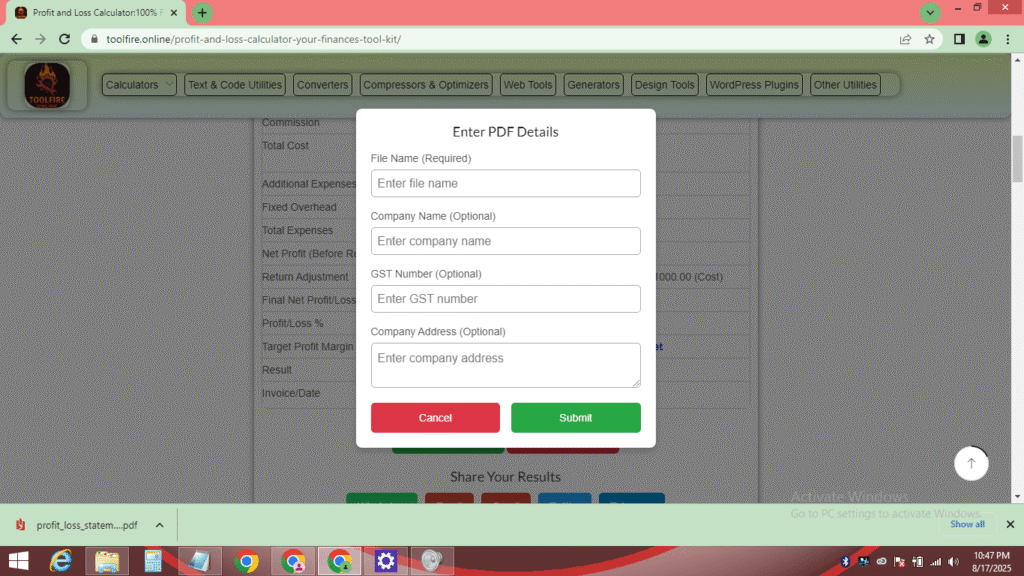Screen dimensions: 1024x576
Task: Cancel the Enter PDF Details dialog
Action: (x=435, y=417)
